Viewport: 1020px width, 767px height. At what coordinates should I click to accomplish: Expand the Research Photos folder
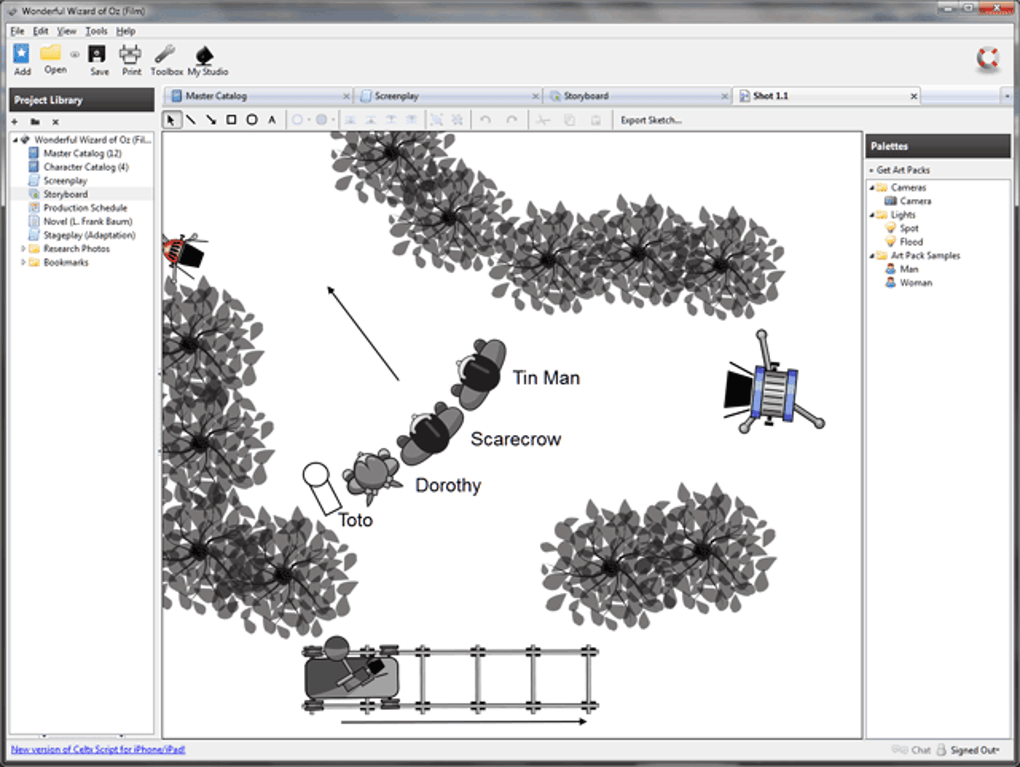tap(23, 249)
